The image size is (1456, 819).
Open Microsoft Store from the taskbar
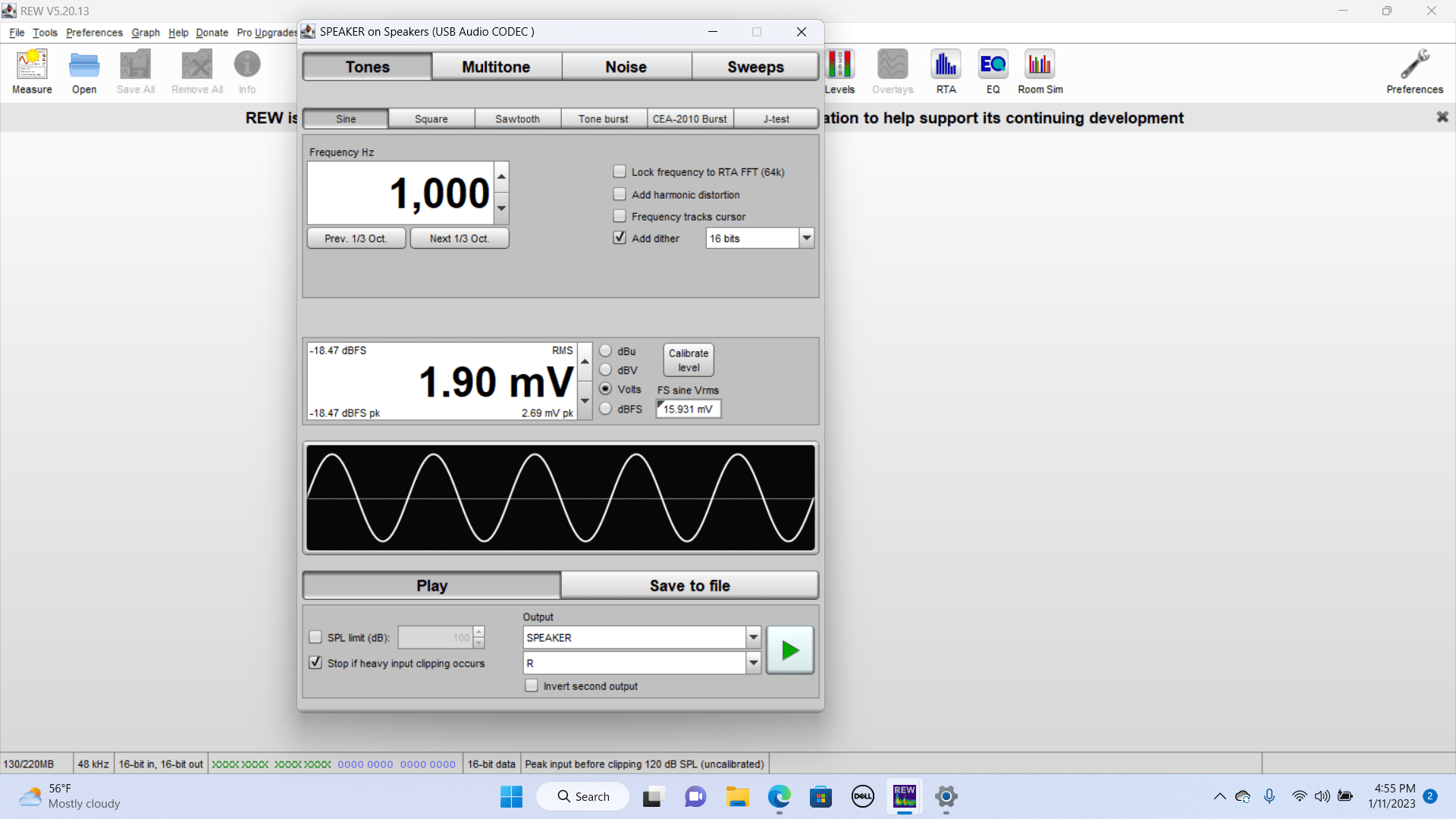821,796
